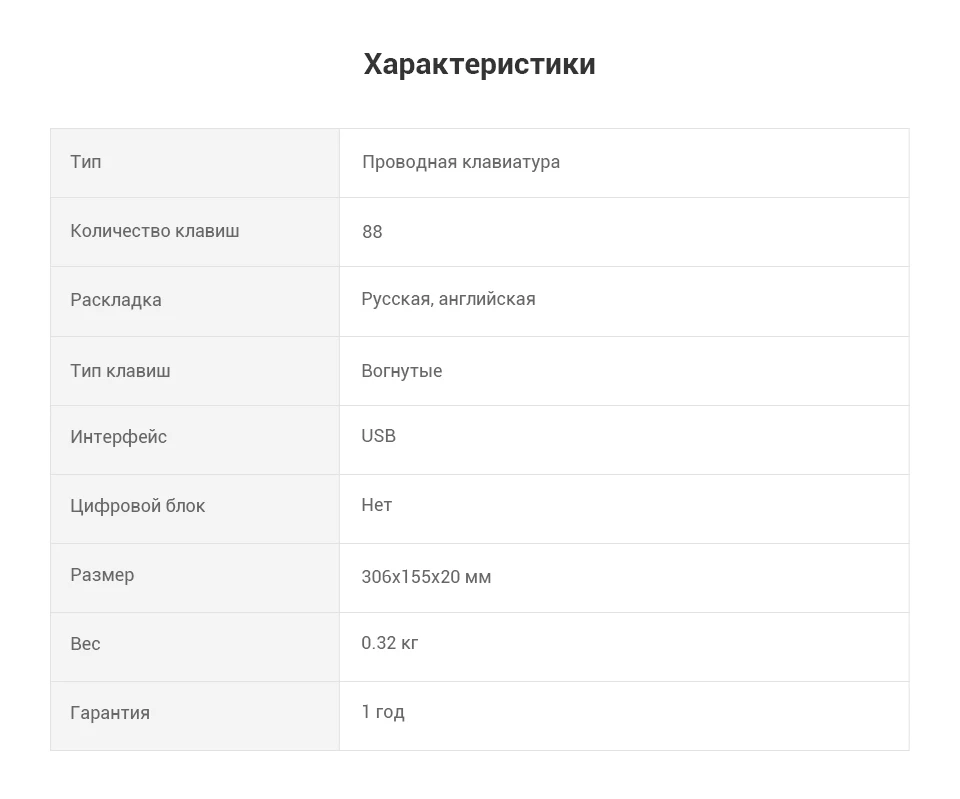Click the empty area beside USB value
The image size is (960, 799).
[652, 440]
